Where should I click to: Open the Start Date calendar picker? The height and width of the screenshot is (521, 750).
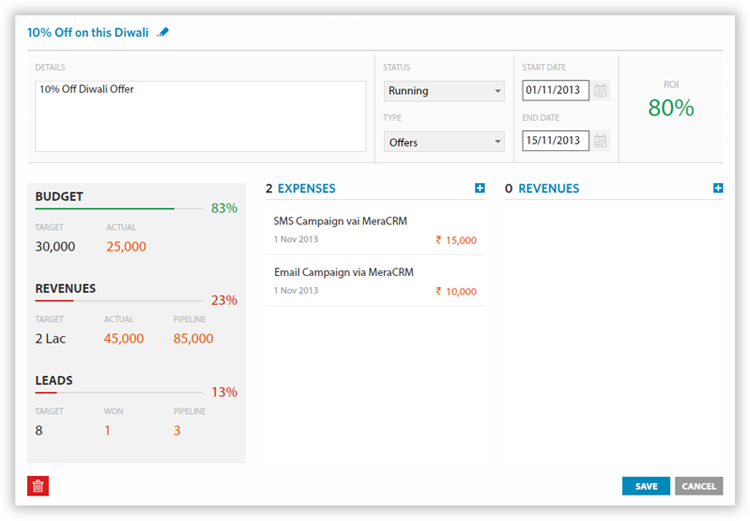600,91
